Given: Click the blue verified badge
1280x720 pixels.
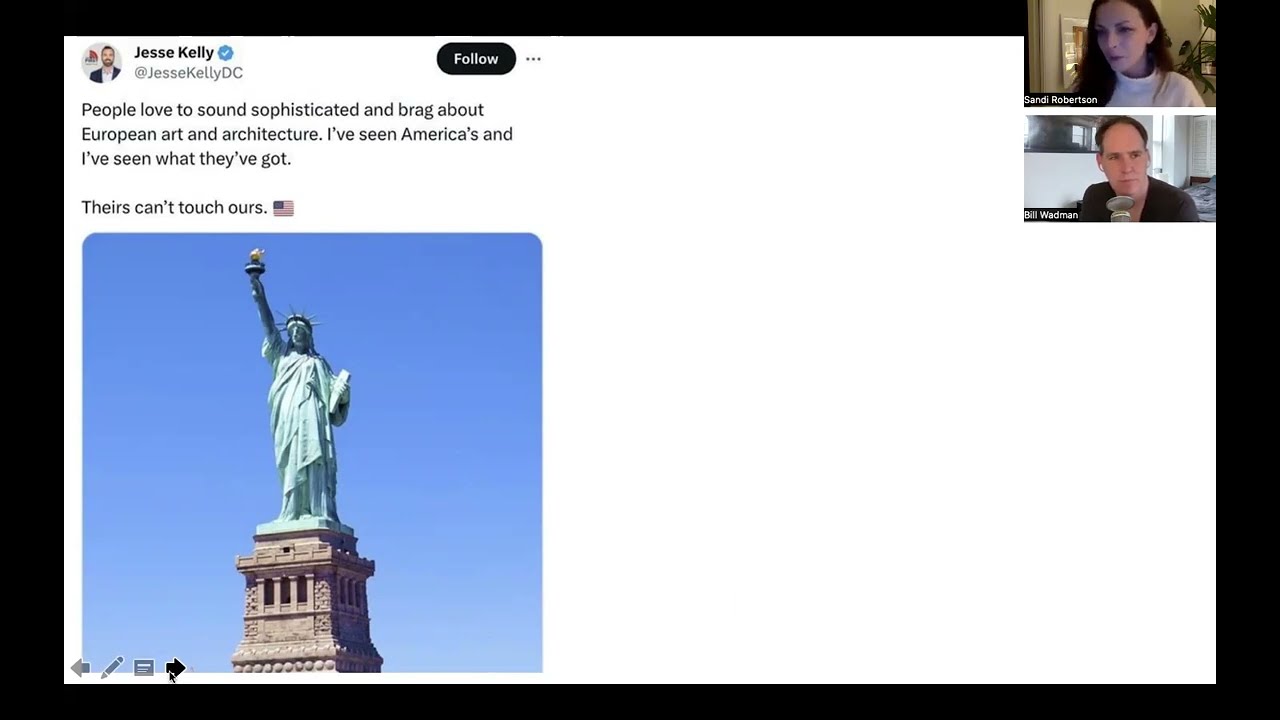Looking at the screenshot, I should tap(226, 53).
